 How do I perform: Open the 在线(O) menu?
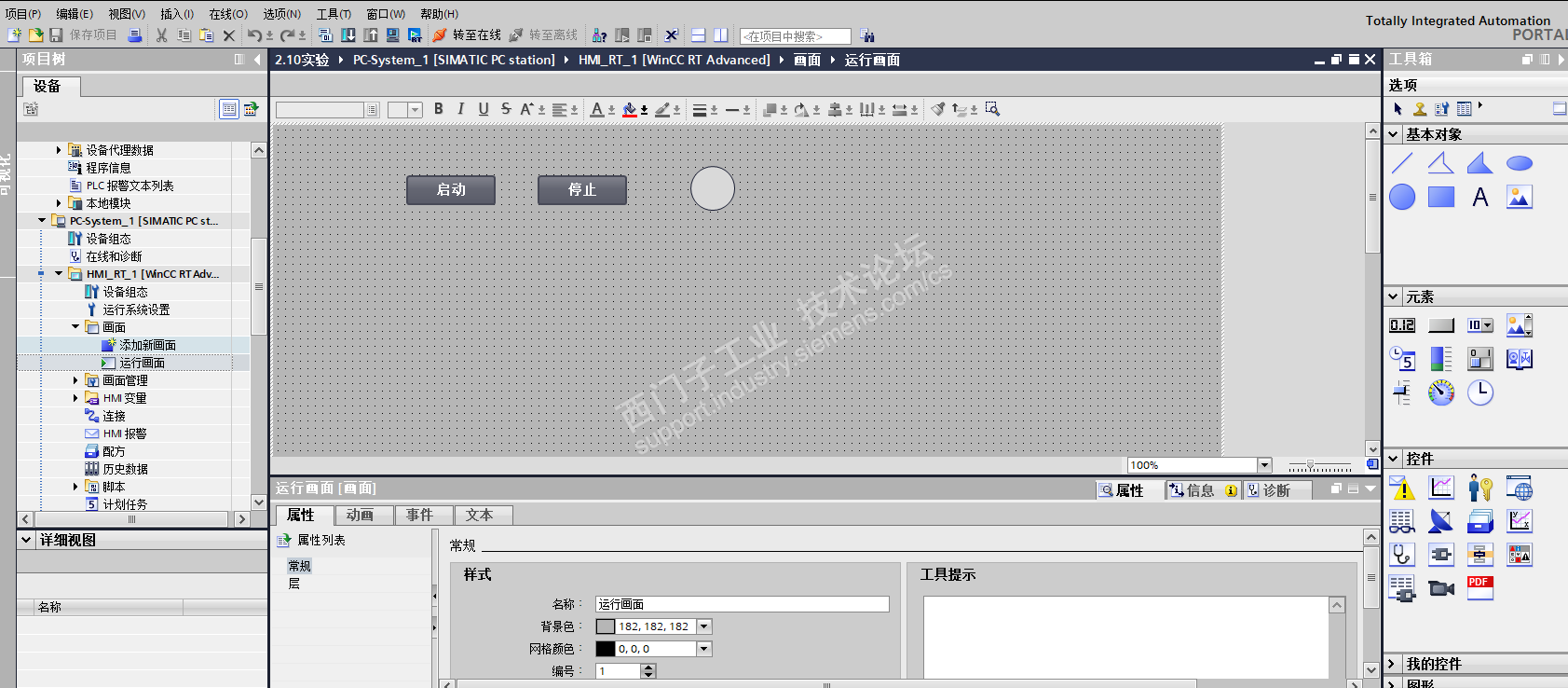tap(228, 14)
